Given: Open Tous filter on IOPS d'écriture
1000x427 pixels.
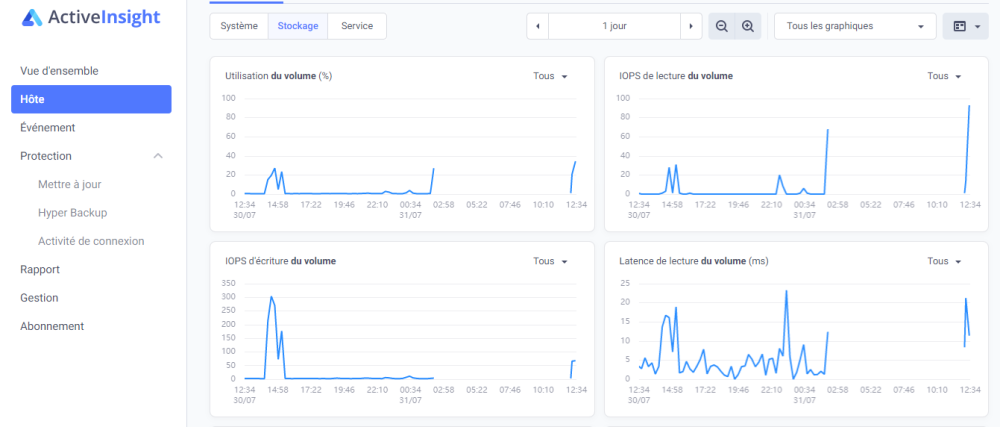Looking at the screenshot, I should (550, 261).
